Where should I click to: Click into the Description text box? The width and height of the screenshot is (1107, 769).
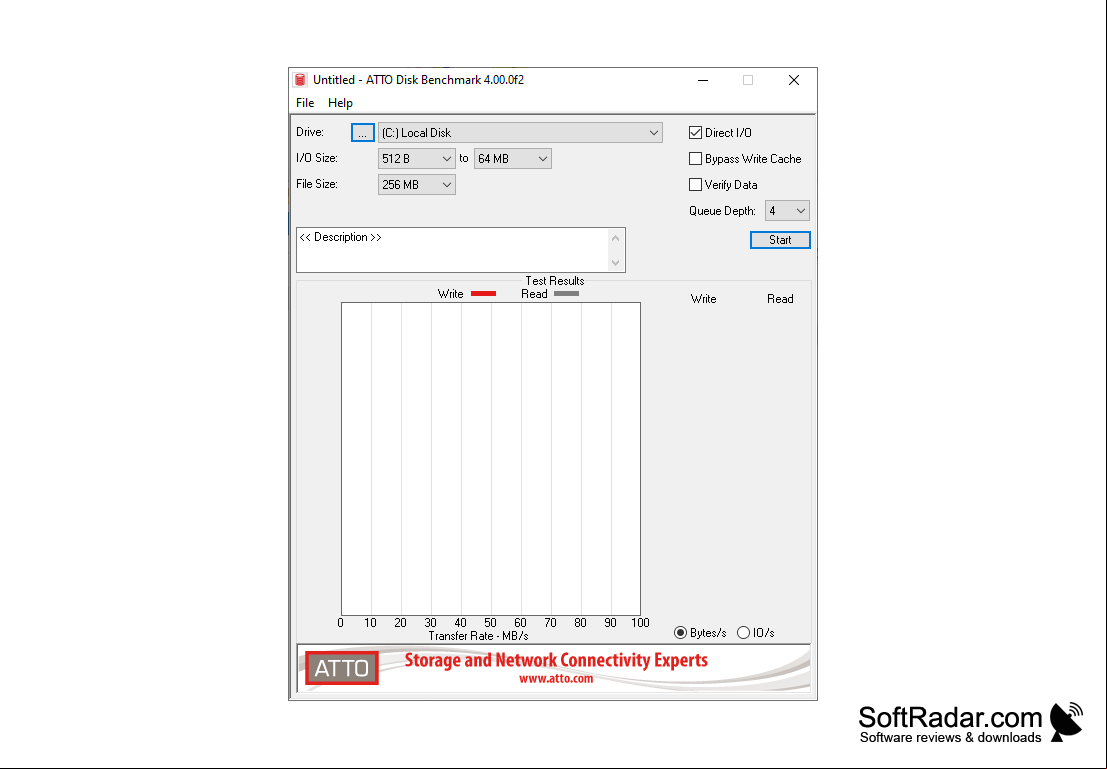tap(453, 250)
